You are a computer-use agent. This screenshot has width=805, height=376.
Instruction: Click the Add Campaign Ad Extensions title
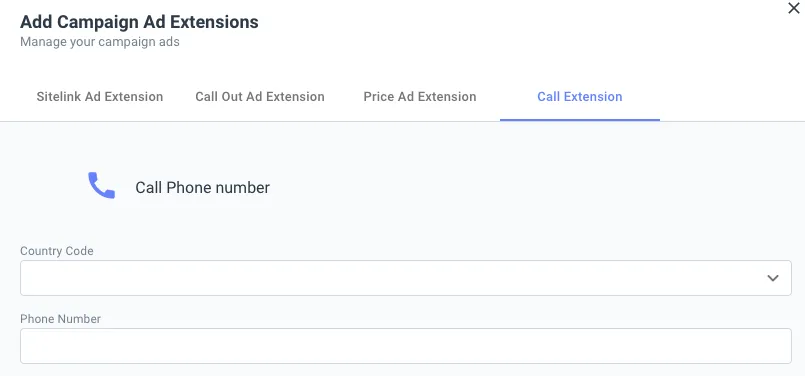click(x=139, y=22)
